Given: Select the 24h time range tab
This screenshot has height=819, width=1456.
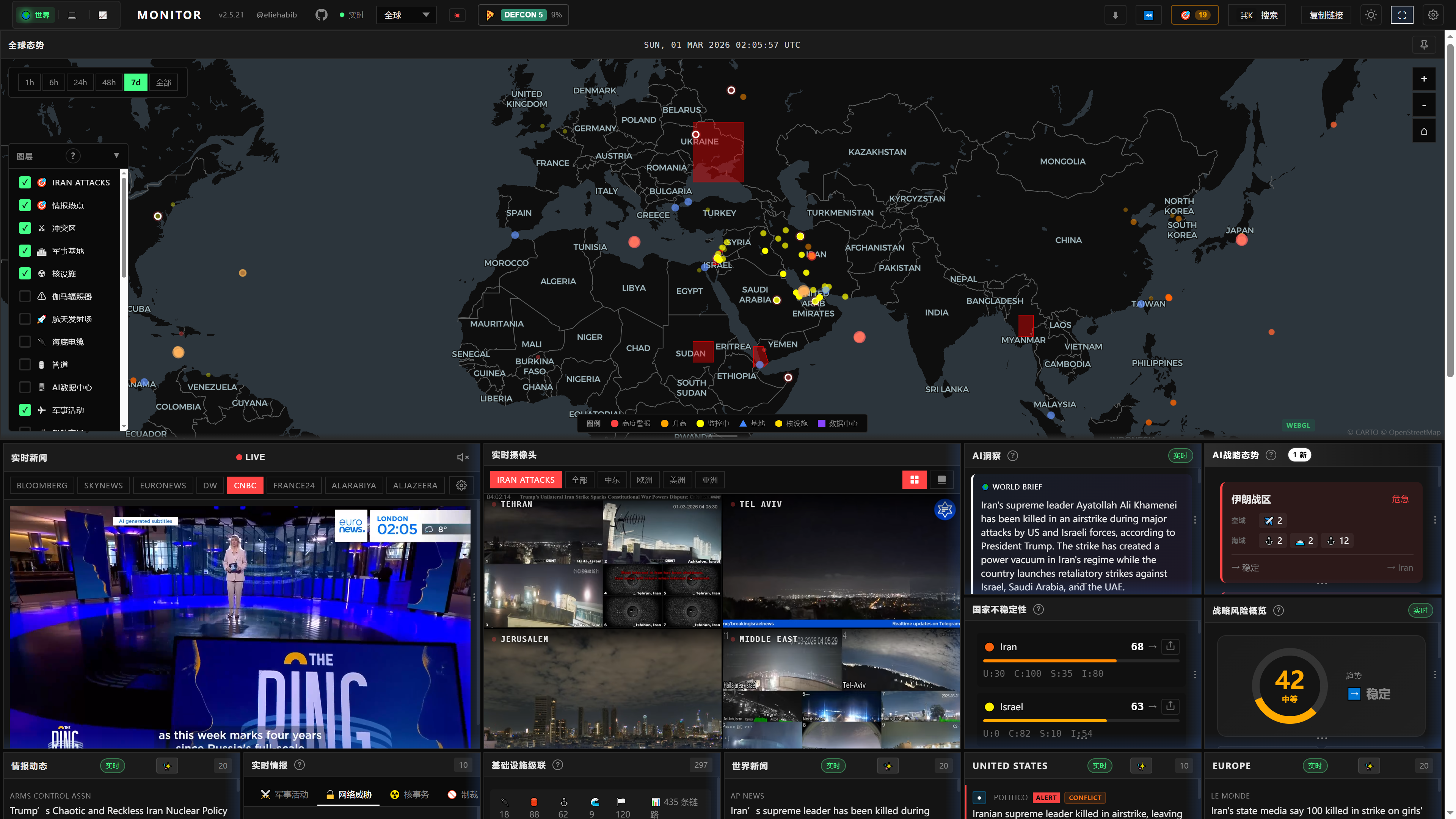Looking at the screenshot, I should 80,83.
